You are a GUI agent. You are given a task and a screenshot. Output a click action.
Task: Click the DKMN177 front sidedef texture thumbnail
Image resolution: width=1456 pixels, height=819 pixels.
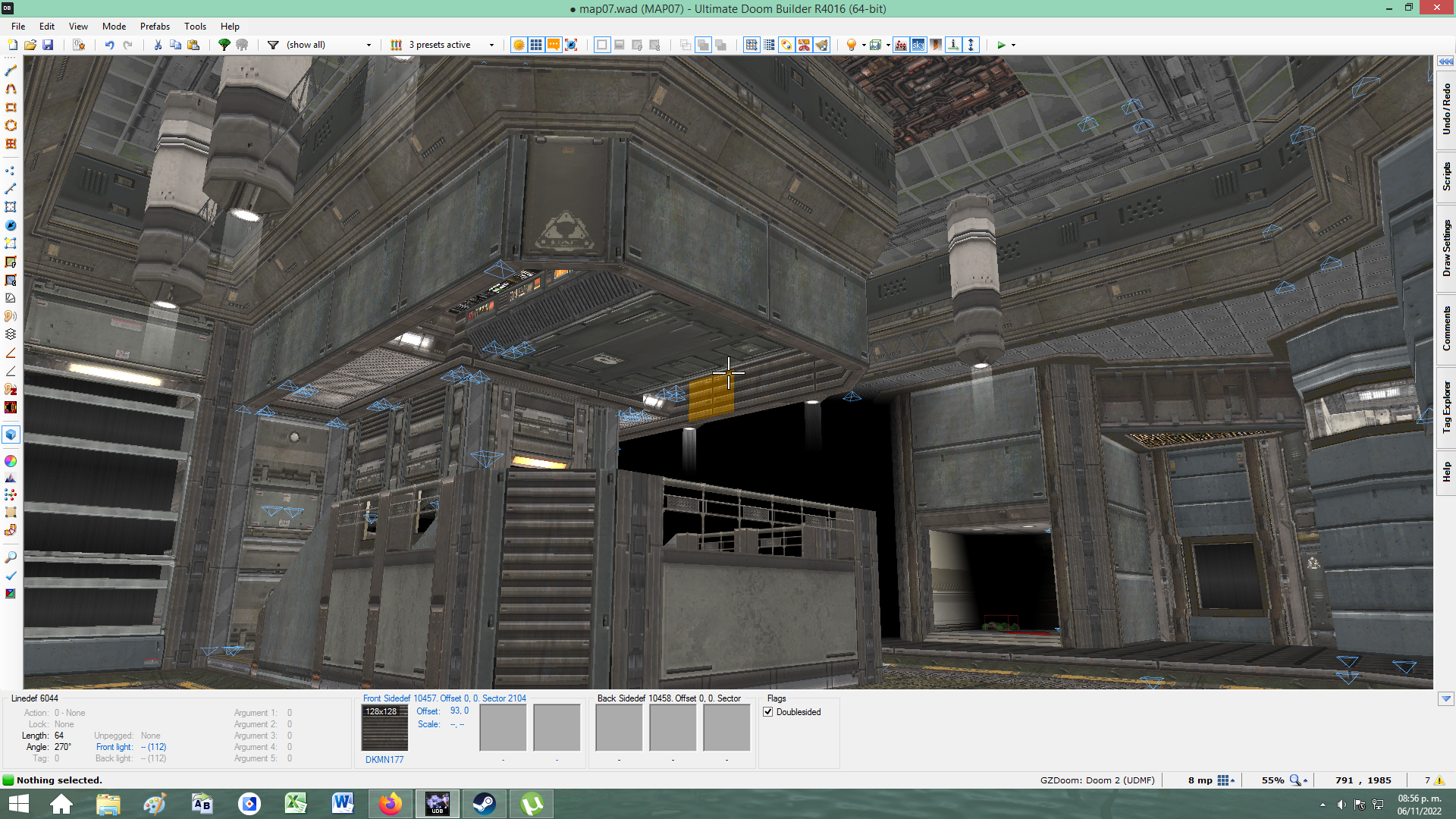coord(384,728)
